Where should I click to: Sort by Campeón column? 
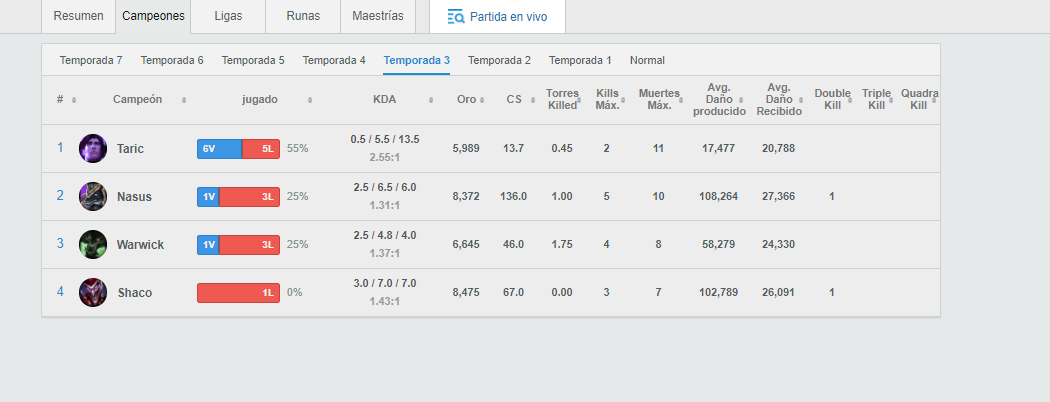tap(137, 99)
